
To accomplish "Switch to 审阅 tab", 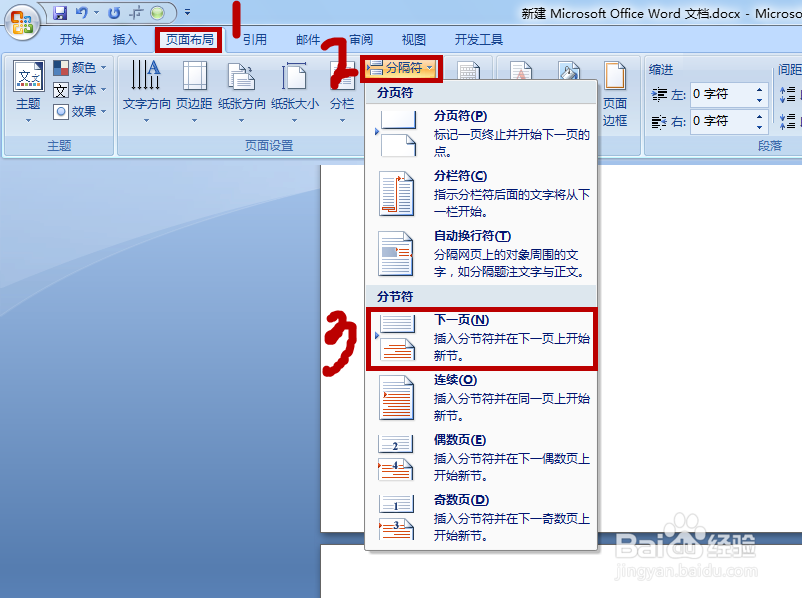I will [361, 39].
